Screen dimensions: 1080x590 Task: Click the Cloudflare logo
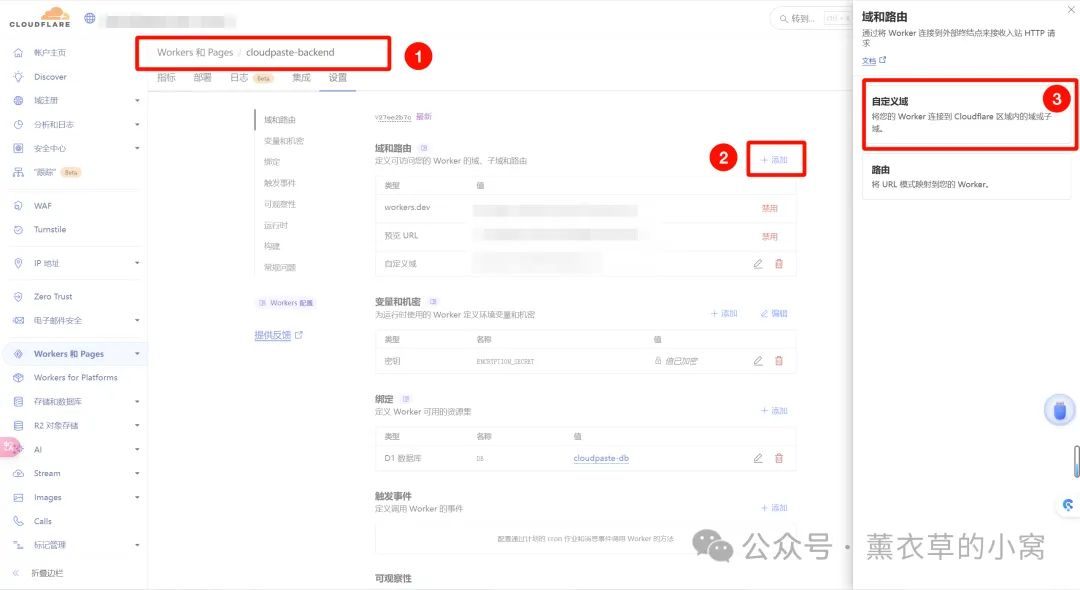[40, 17]
